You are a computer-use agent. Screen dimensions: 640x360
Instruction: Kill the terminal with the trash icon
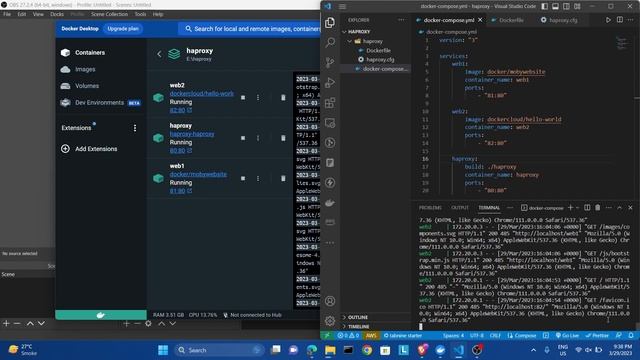(598, 207)
